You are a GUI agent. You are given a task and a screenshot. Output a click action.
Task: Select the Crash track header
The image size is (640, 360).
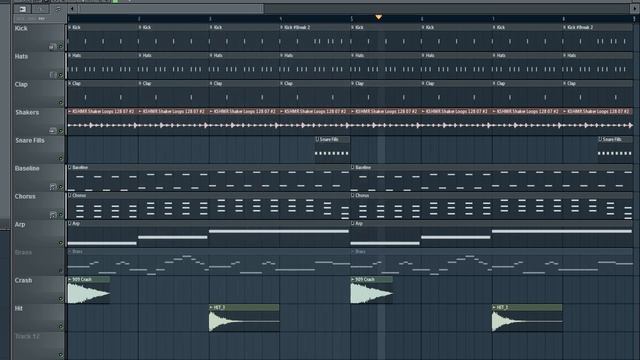38,289
